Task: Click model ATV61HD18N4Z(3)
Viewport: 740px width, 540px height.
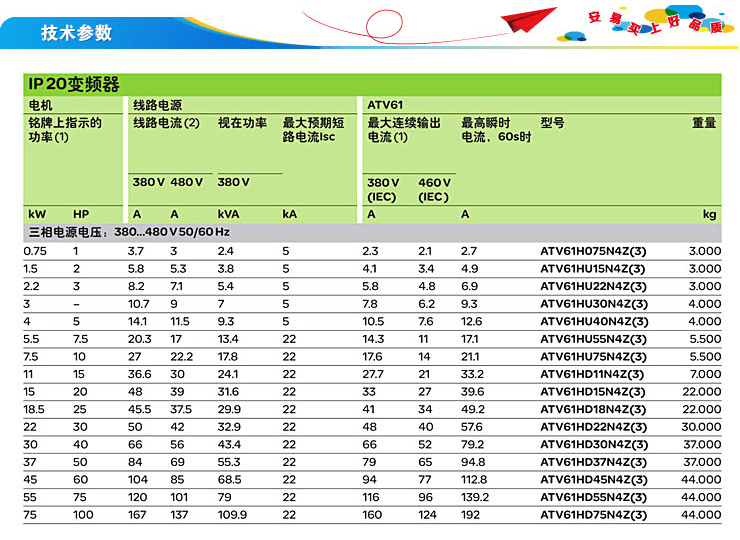Action: 593,409
